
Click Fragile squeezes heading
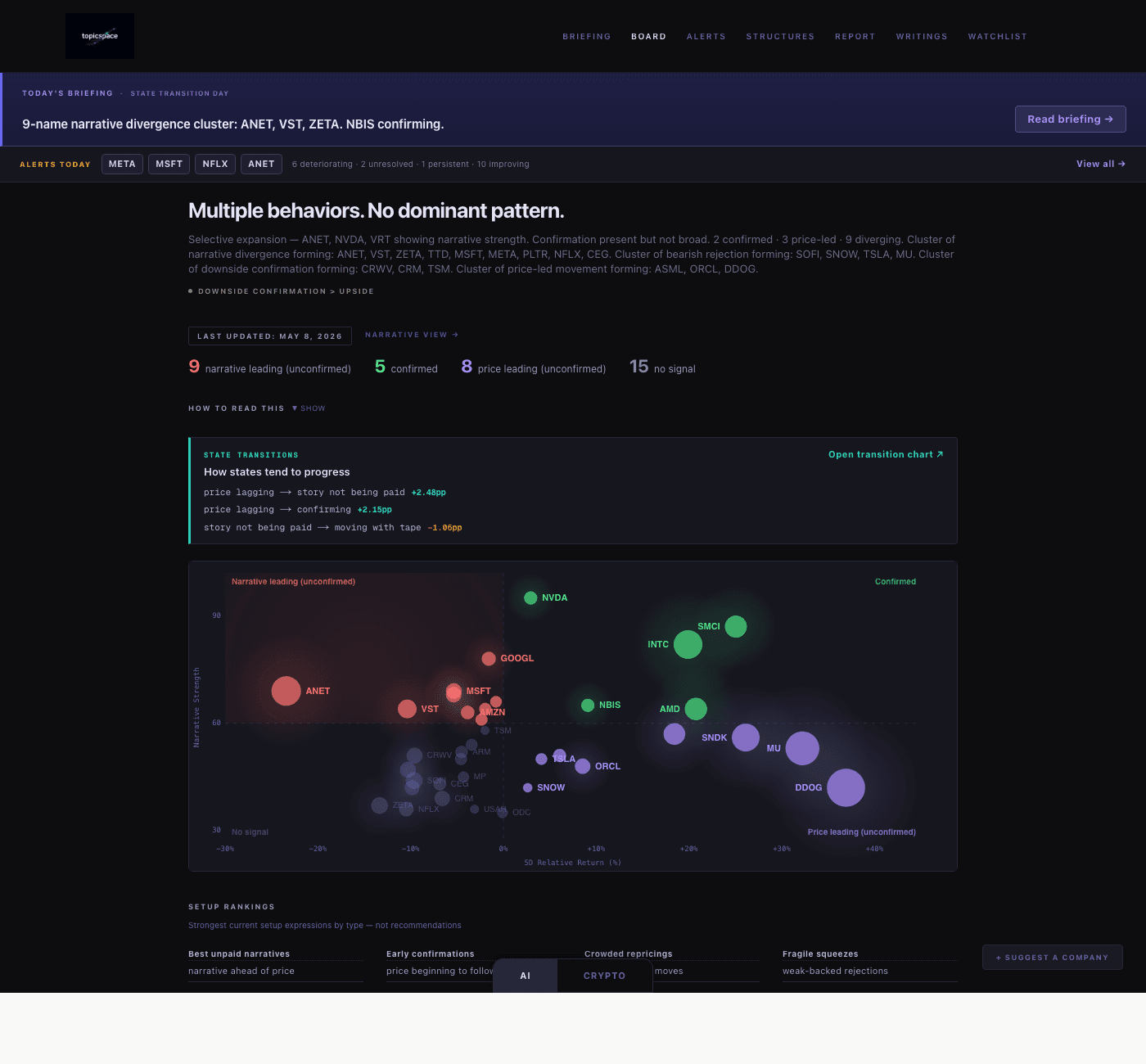pos(820,954)
